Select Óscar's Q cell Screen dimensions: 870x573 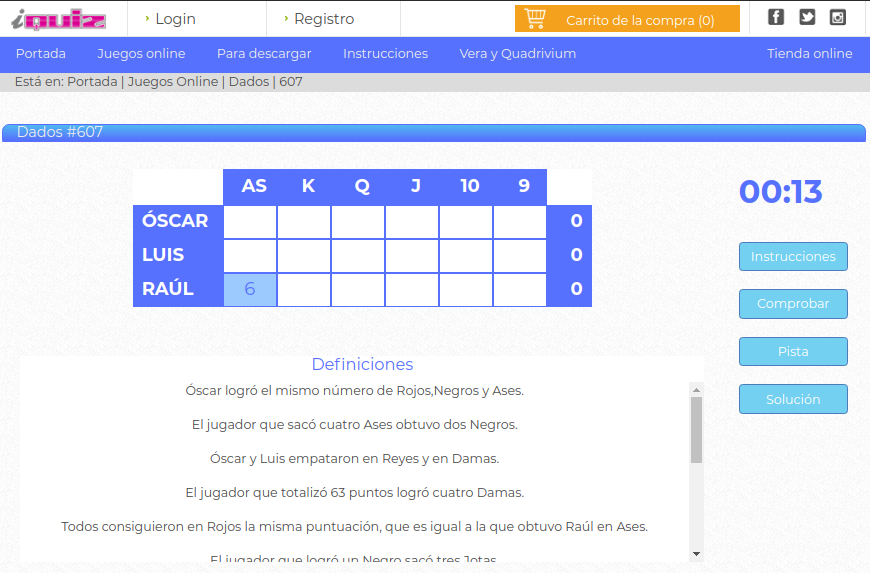pyautogui.click(x=358, y=222)
